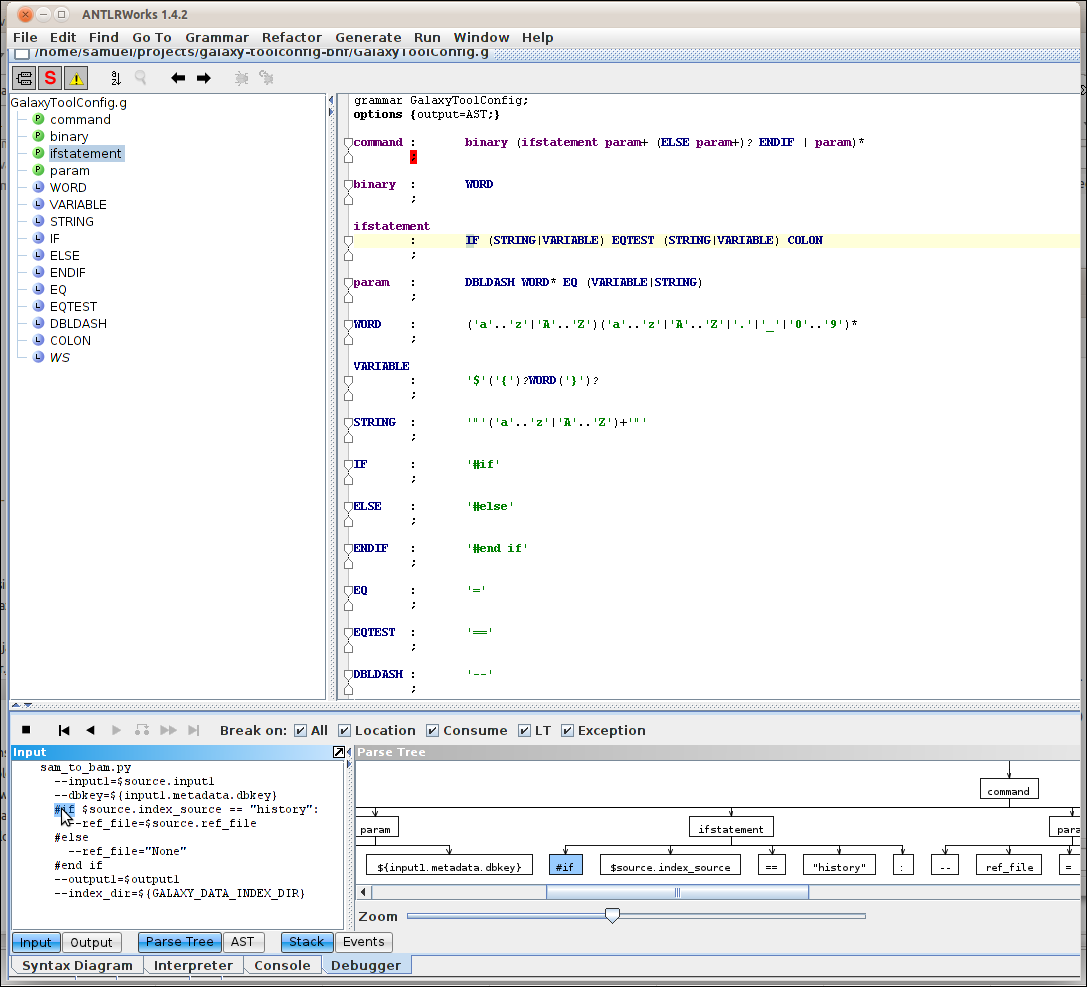This screenshot has width=1087, height=987.
Task: Step forward in the debugger
Action: pos(116,730)
